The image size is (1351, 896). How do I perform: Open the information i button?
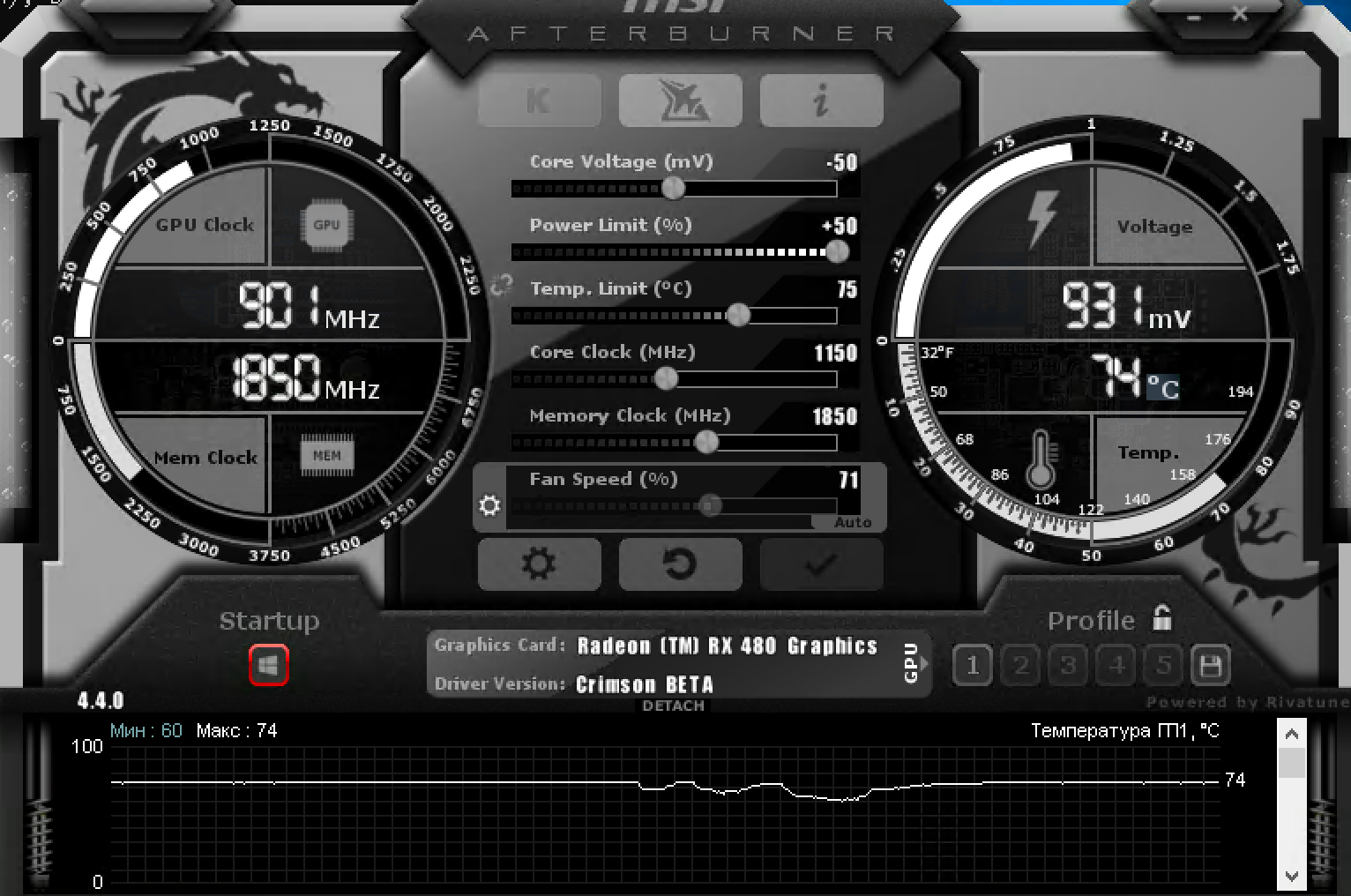tap(821, 101)
